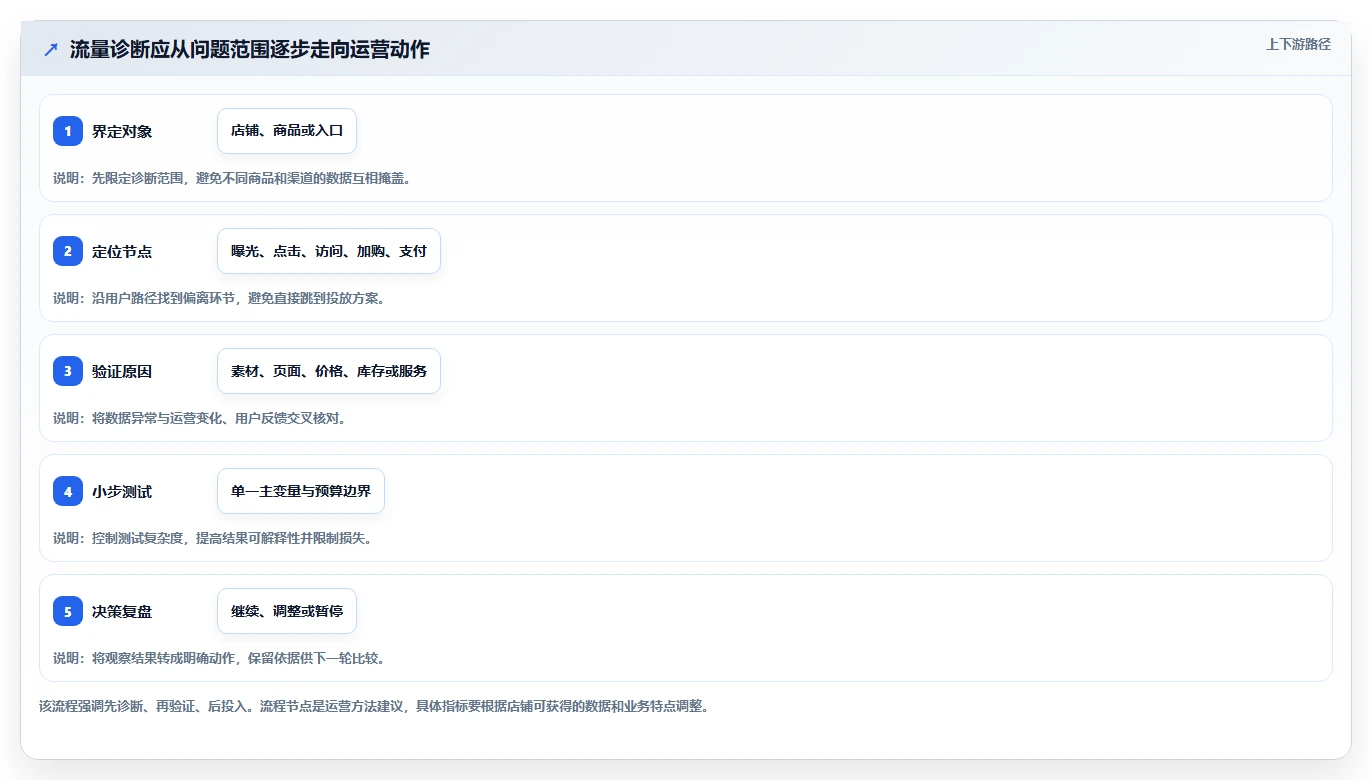
Task: Click the note starting 控制测试复杂度
Action: (x=213, y=538)
